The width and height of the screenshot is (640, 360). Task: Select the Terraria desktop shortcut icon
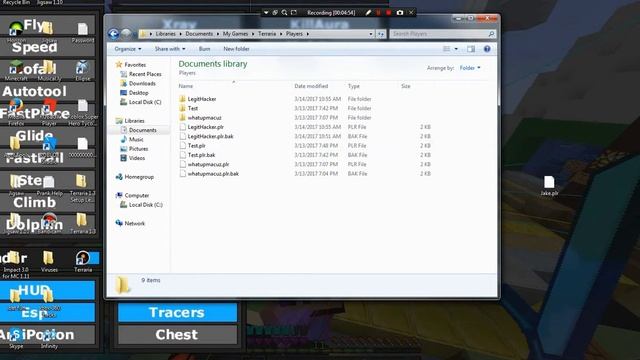[x=83, y=261]
